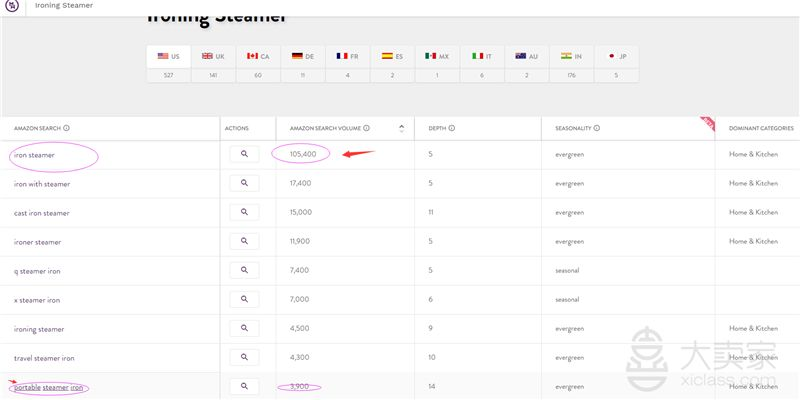Click search volume value 15,000

(x=301, y=212)
